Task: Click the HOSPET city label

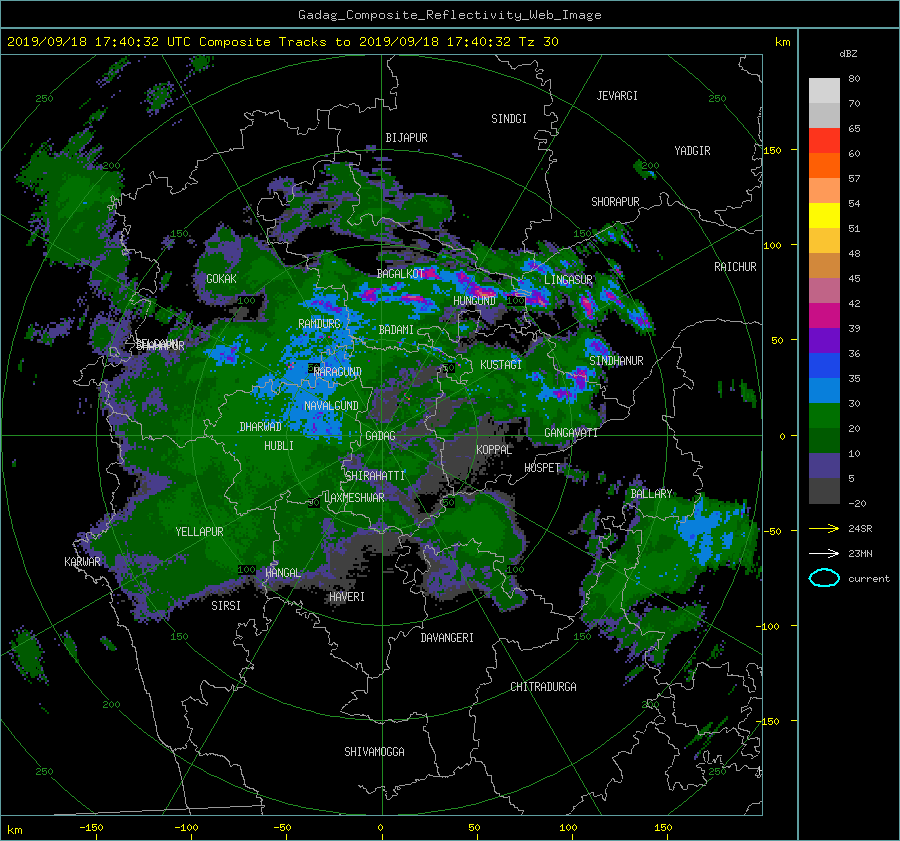Action: pos(542,468)
